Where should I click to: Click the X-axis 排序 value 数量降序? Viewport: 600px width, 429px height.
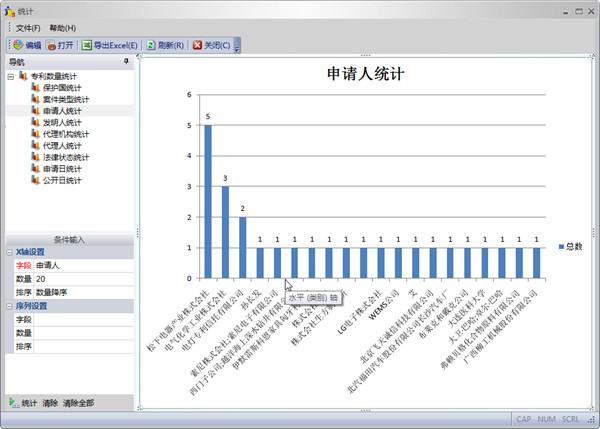click(84, 293)
